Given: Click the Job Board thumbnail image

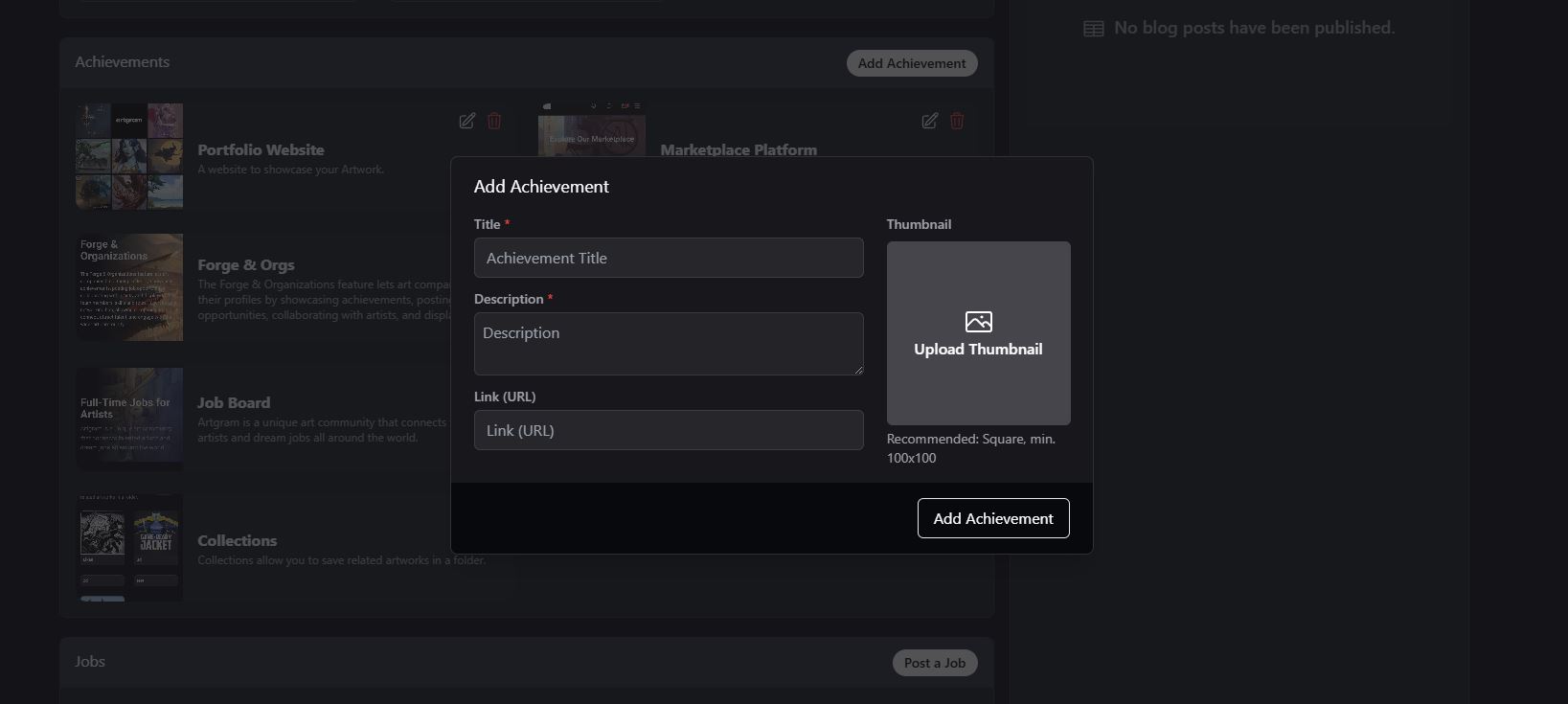Looking at the screenshot, I should click(x=129, y=419).
